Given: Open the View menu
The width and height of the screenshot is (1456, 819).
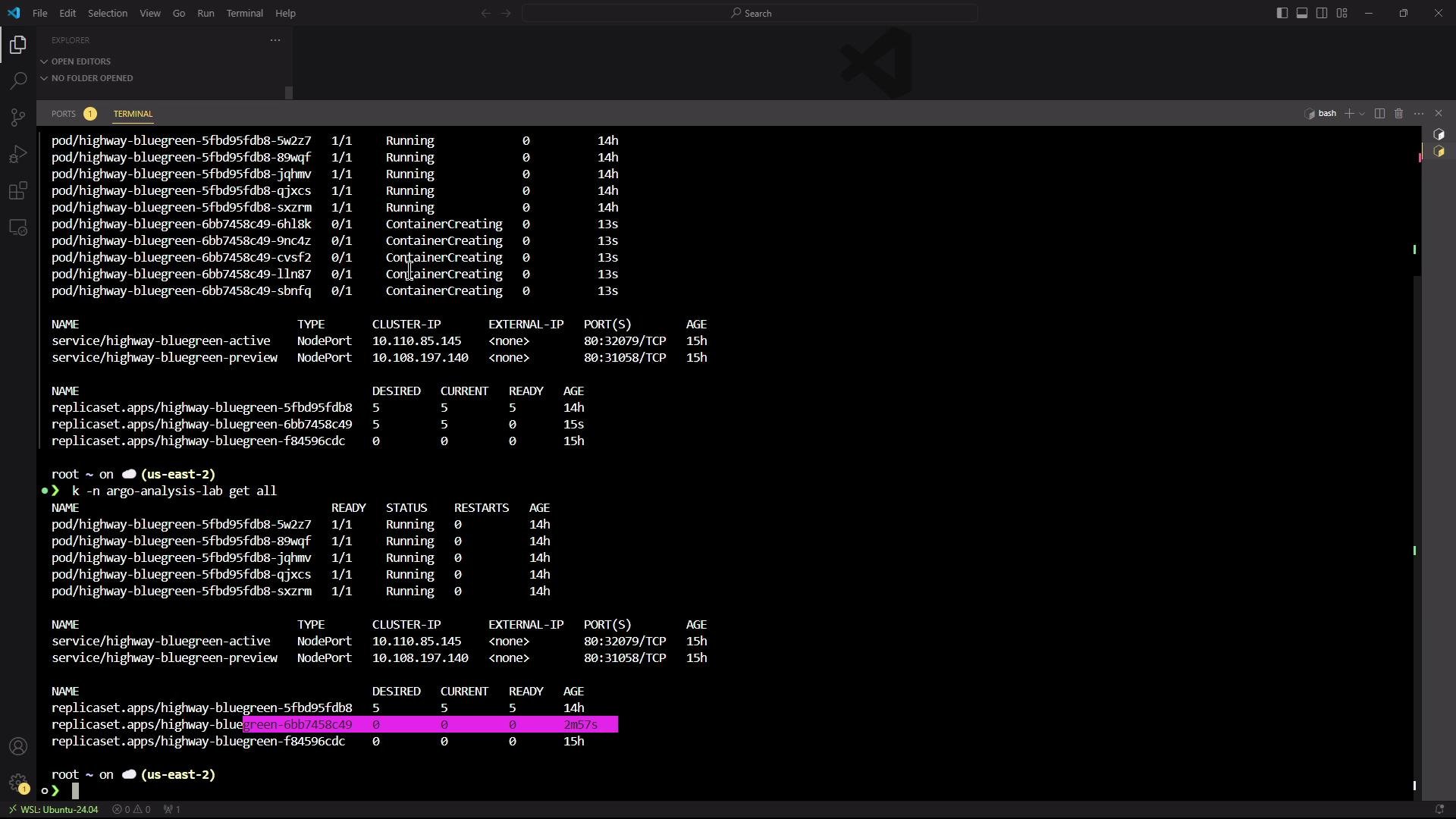Looking at the screenshot, I should tap(150, 13).
